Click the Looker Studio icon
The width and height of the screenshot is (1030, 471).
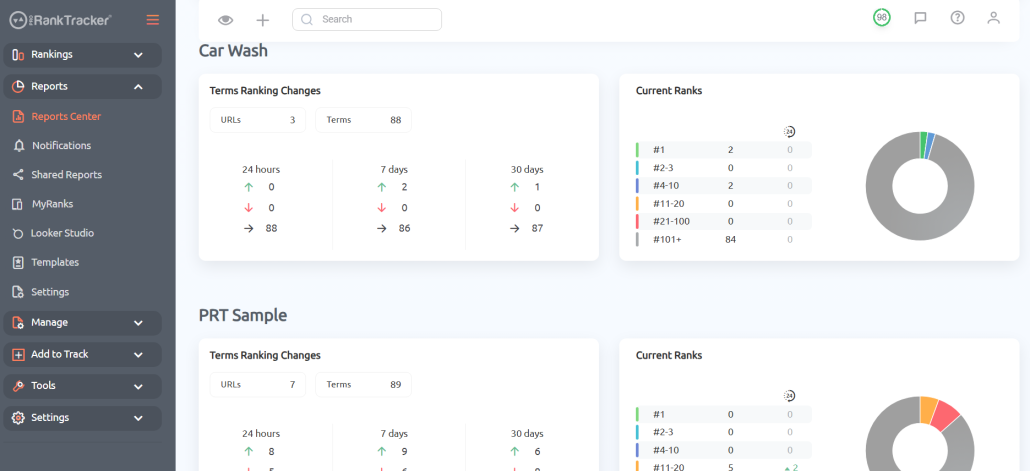pyautogui.click(x=18, y=233)
